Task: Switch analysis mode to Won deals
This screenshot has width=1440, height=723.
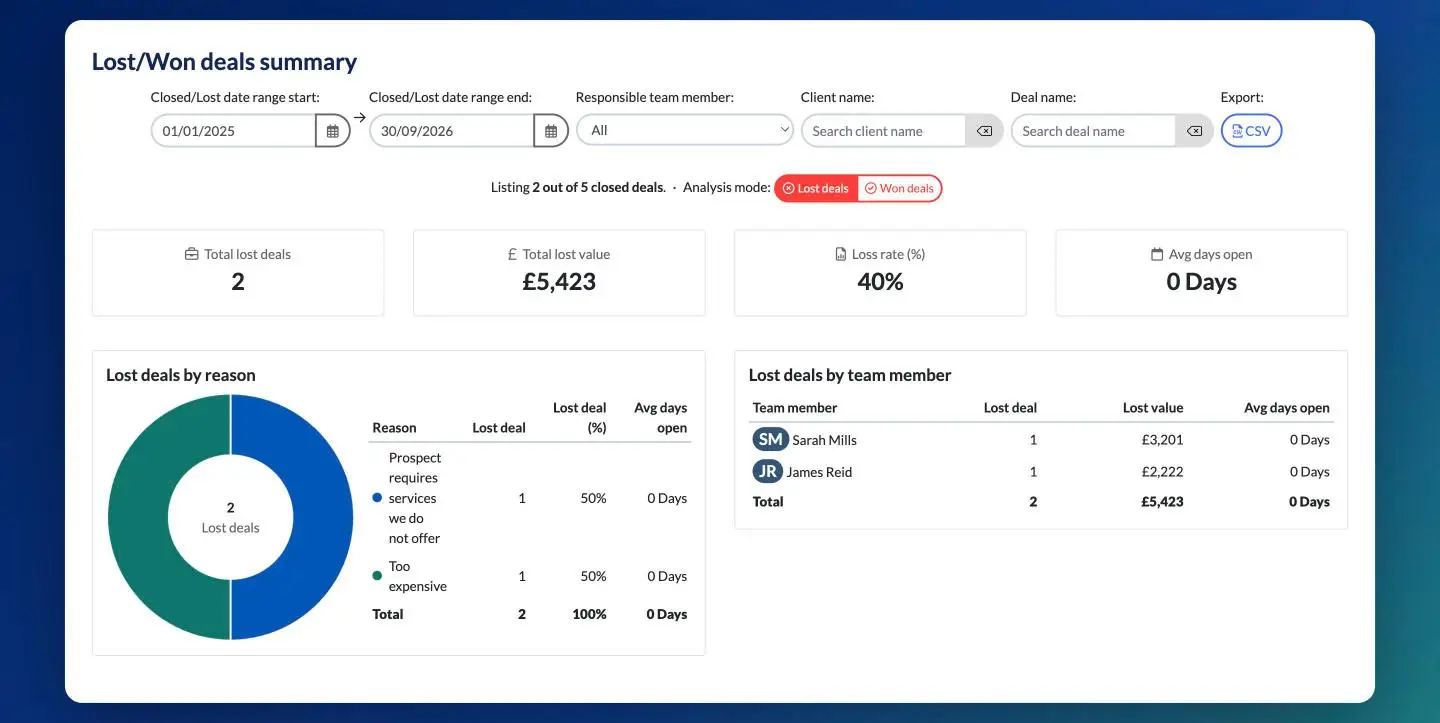Action: pos(899,188)
